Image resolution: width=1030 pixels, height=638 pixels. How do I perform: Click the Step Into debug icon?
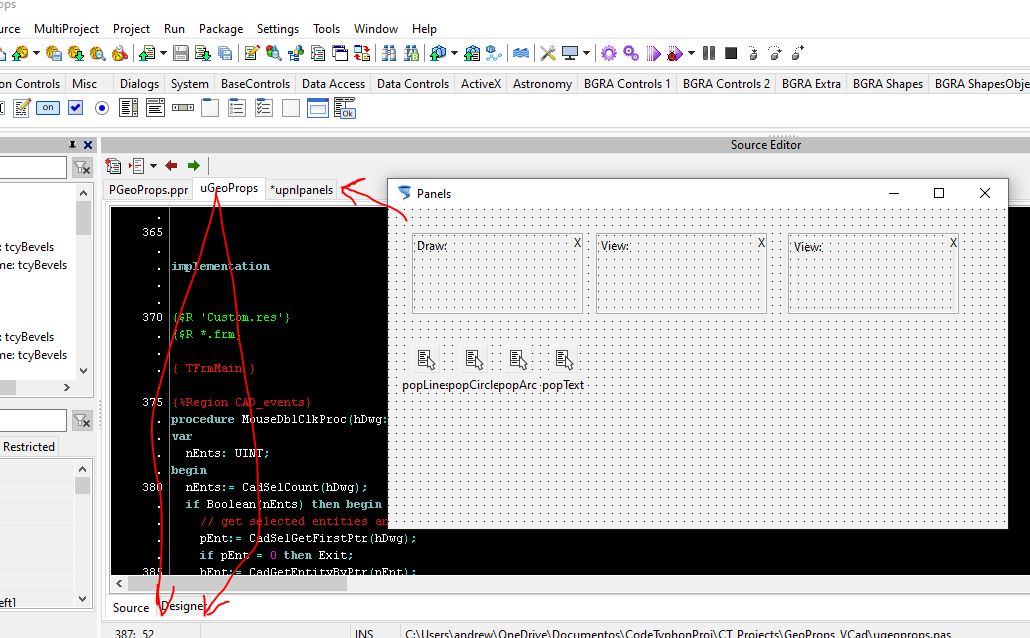(x=753, y=53)
